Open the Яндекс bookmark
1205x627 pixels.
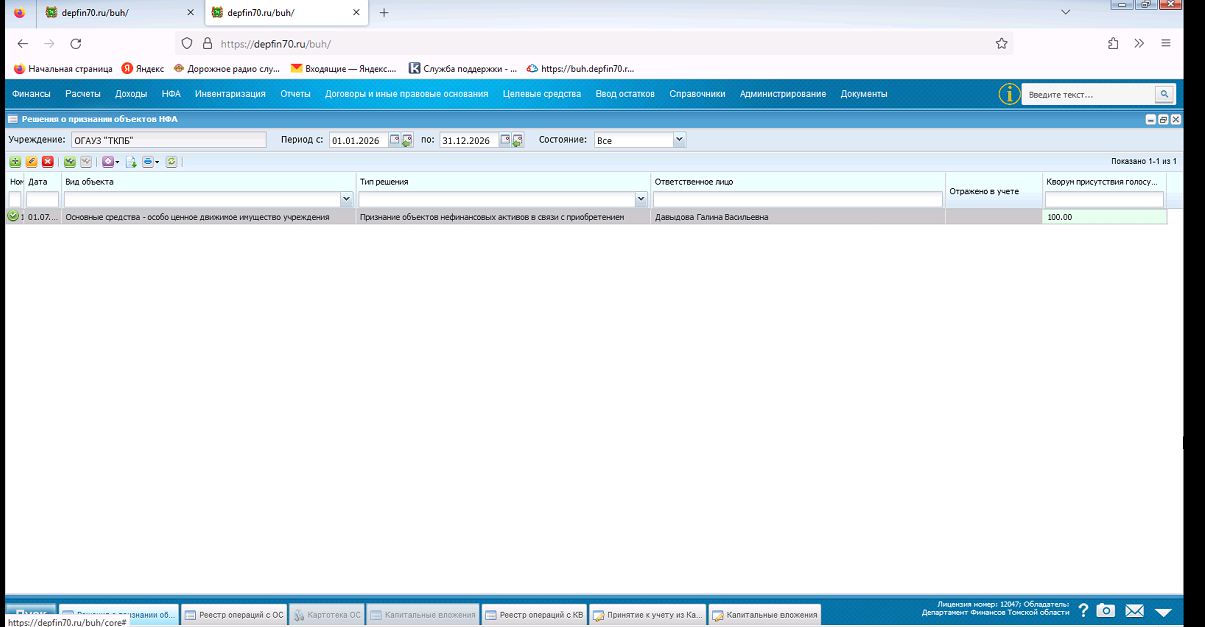click(143, 69)
